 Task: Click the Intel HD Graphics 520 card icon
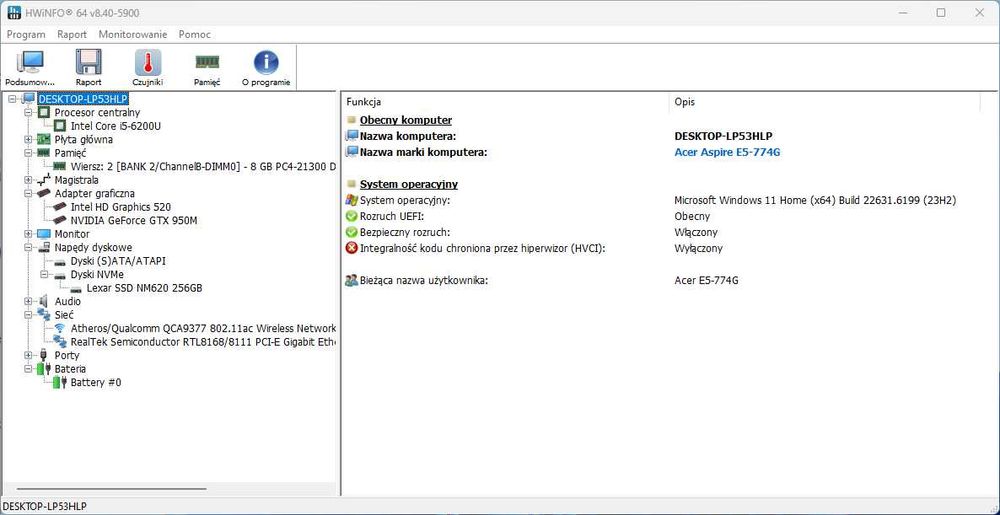click(x=60, y=207)
